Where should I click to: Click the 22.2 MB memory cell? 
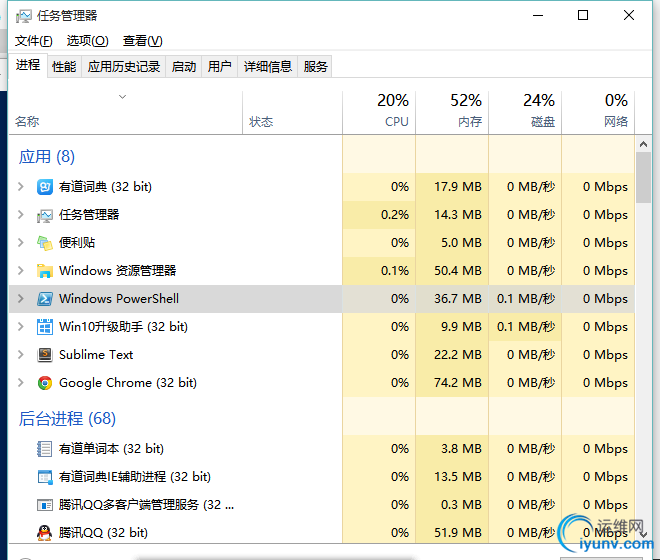[x=452, y=355]
